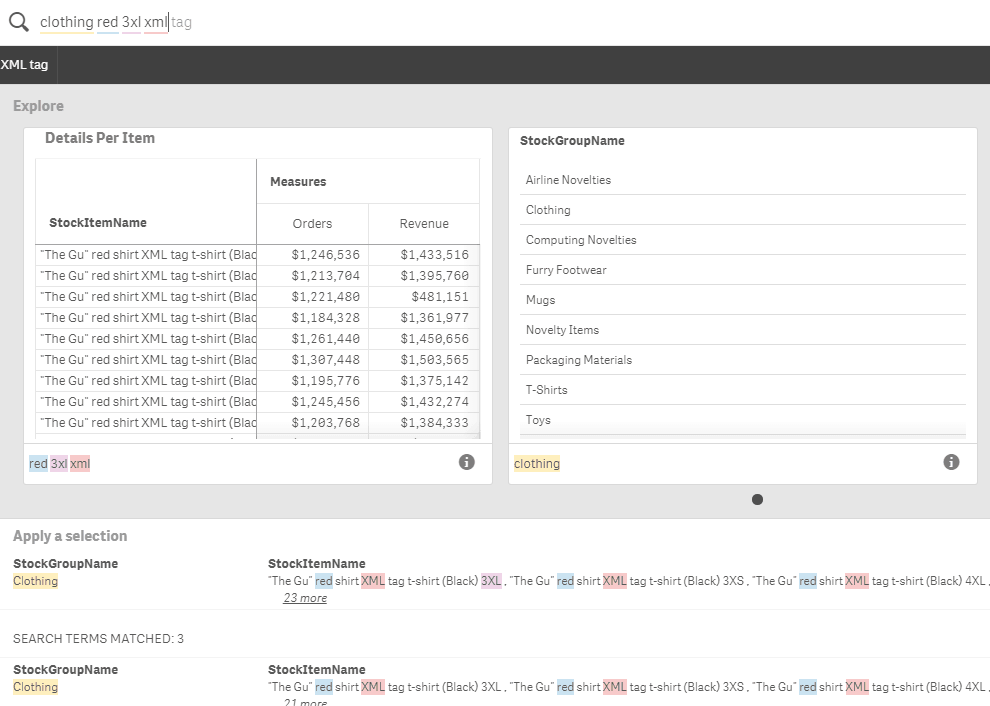Click the highlighted 3XL item in selection
Image resolution: width=990 pixels, height=706 pixels.
pos(491,581)
